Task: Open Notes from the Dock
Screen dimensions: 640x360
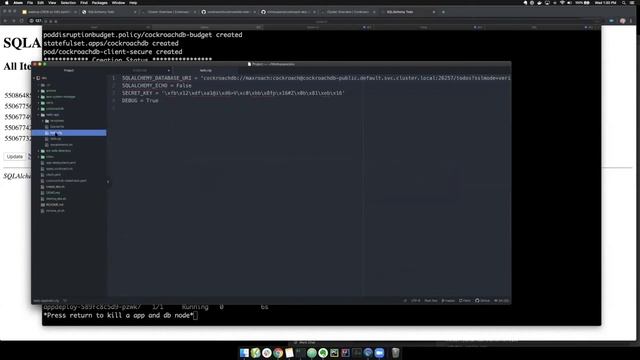Action: click(289, 353)
